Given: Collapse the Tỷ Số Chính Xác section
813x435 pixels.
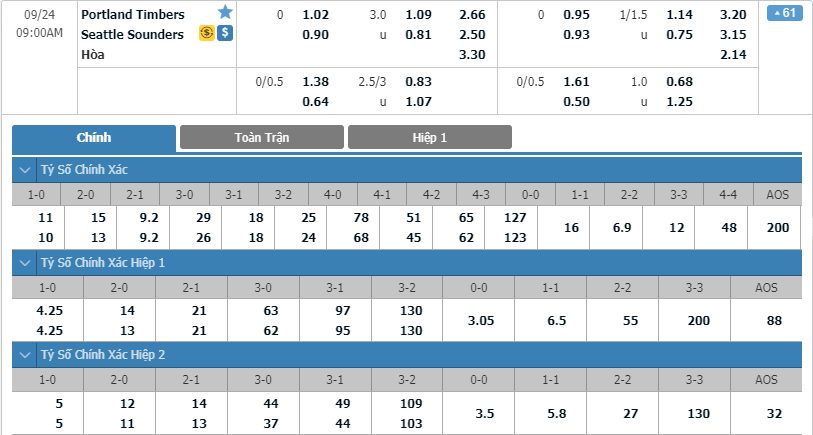Looking at the screenshot, I should click(24, 170).
